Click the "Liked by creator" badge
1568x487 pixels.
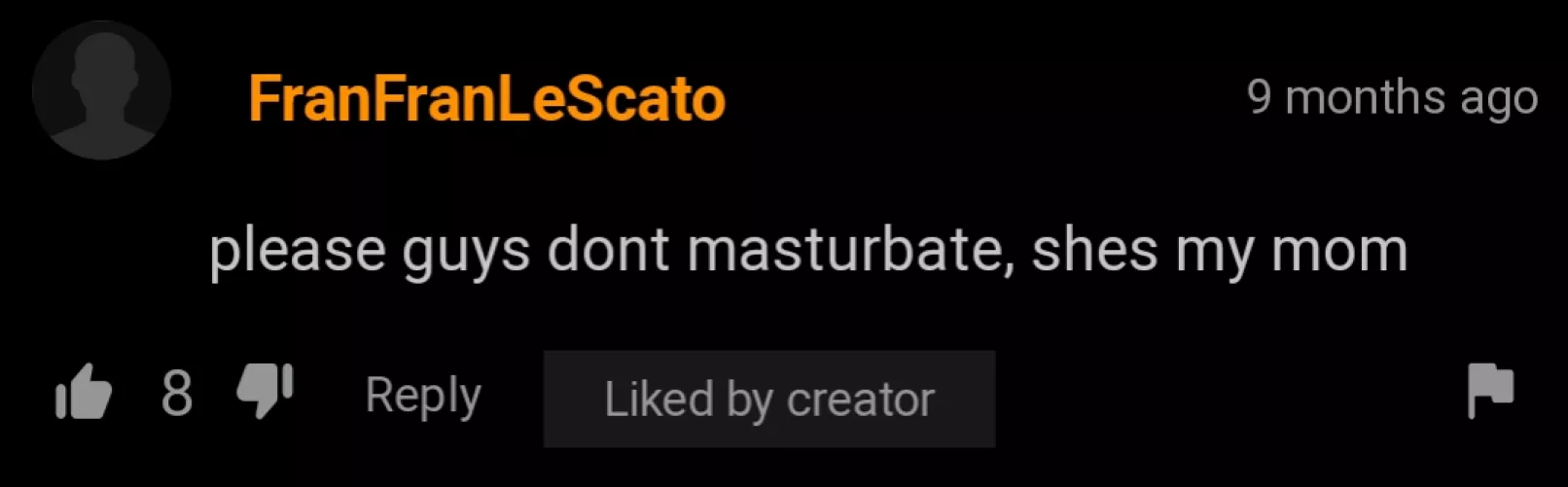(769, 399)
